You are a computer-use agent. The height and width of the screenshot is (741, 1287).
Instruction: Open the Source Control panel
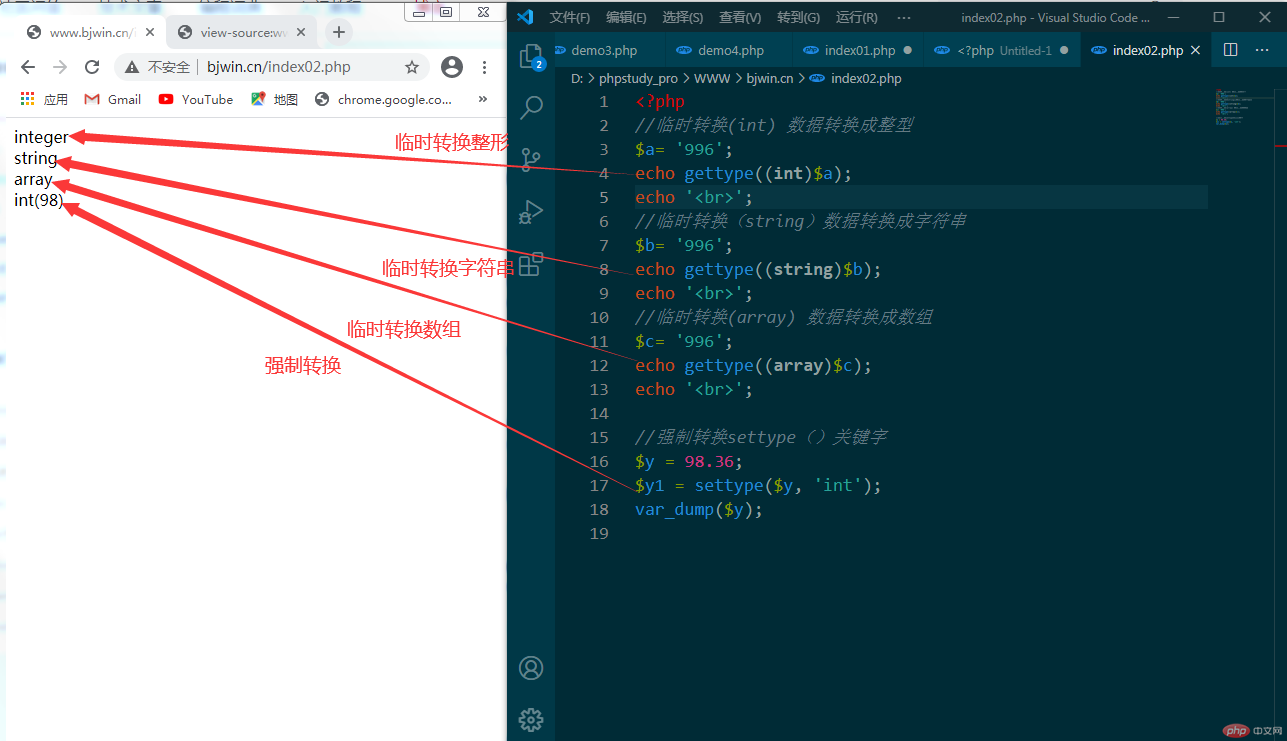[530, 160]
